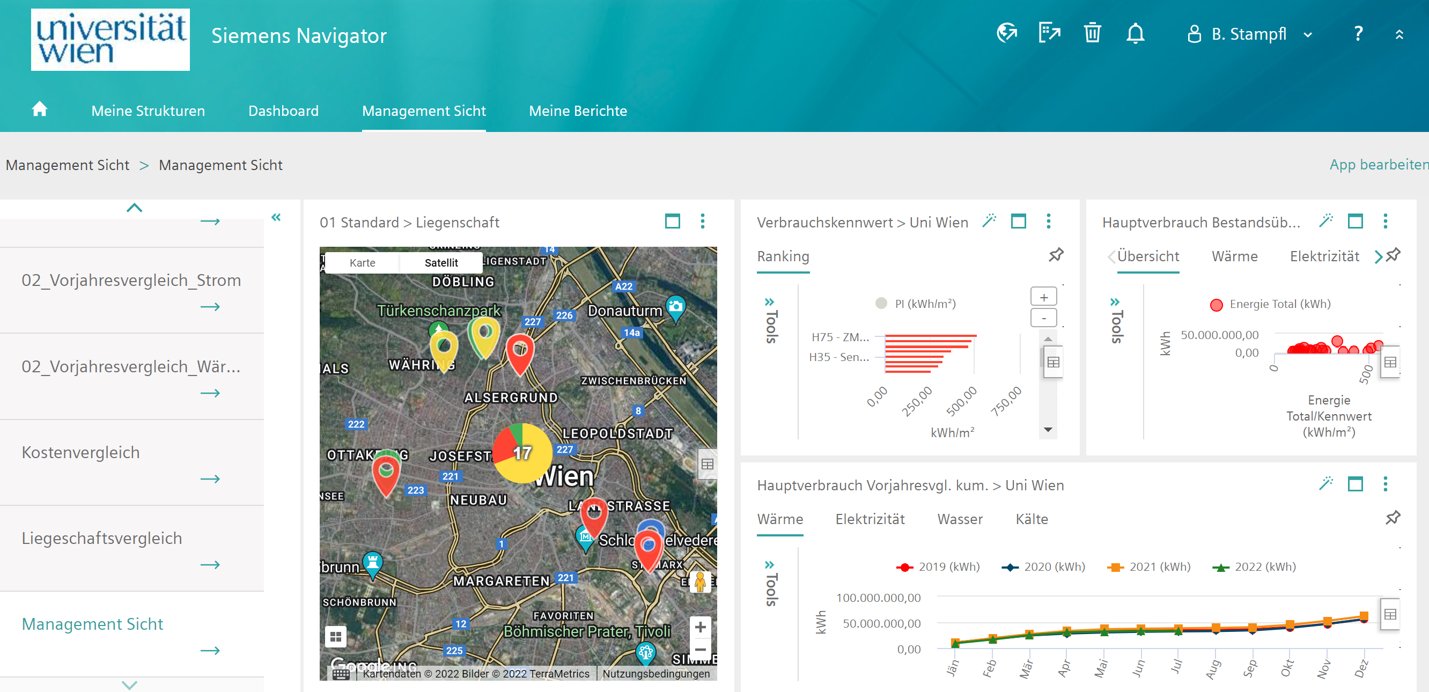This screenshot has width=1429, height=692.
Task: Open the Dashboard navigation menu item
Action: [283, 111]
